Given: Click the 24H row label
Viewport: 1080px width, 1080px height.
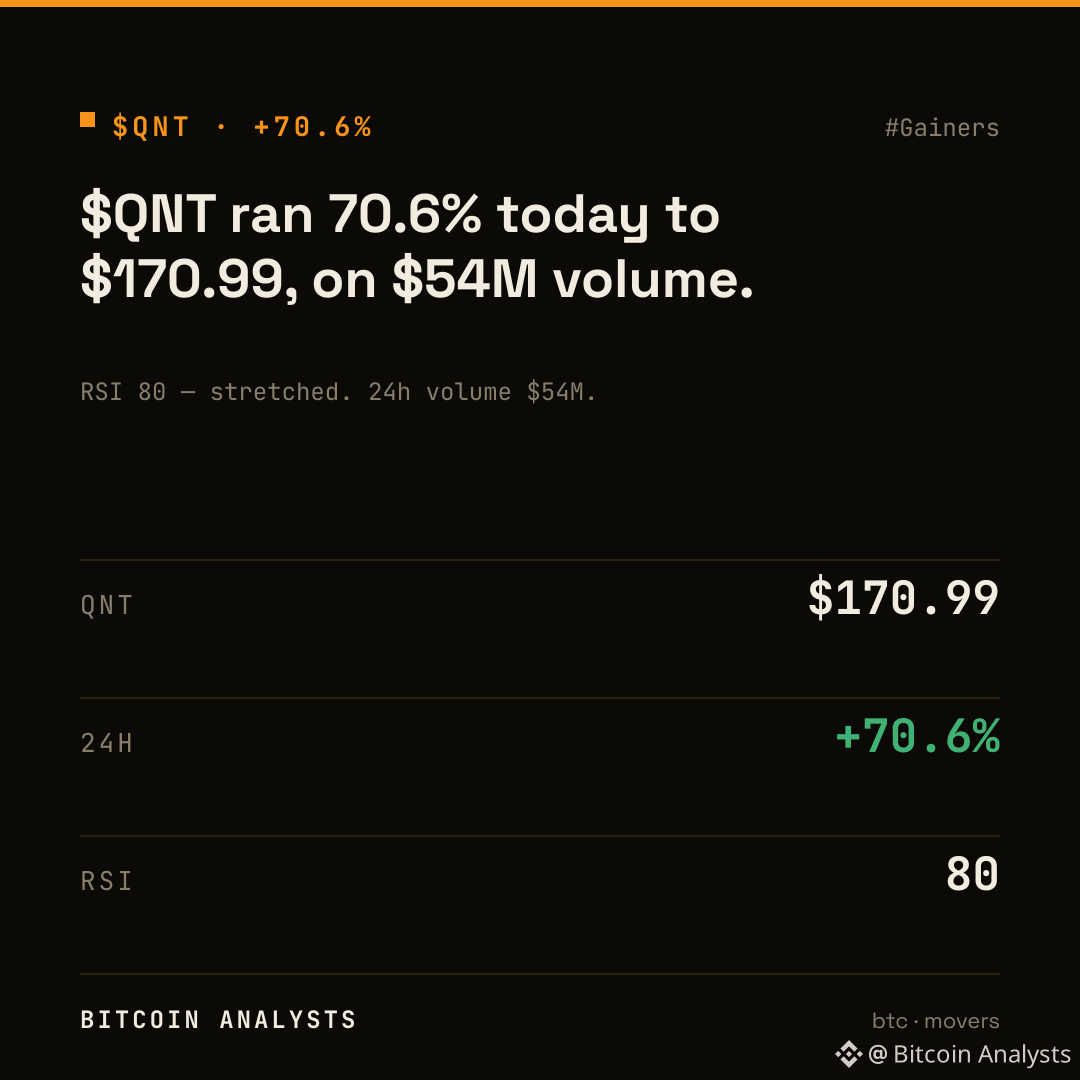Looking at the screenshot, I should point(107,743).
